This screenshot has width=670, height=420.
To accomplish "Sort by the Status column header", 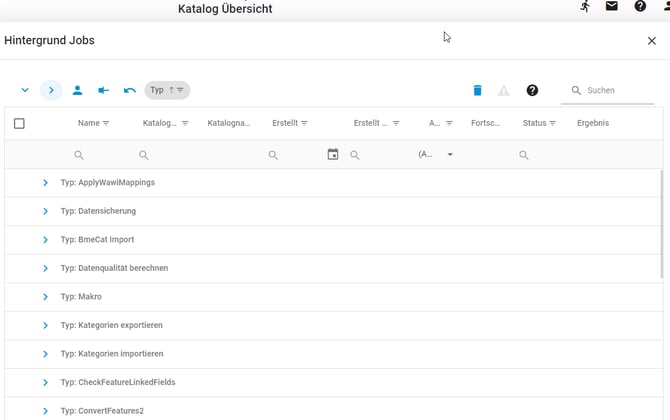I will (x=534, y=123).
